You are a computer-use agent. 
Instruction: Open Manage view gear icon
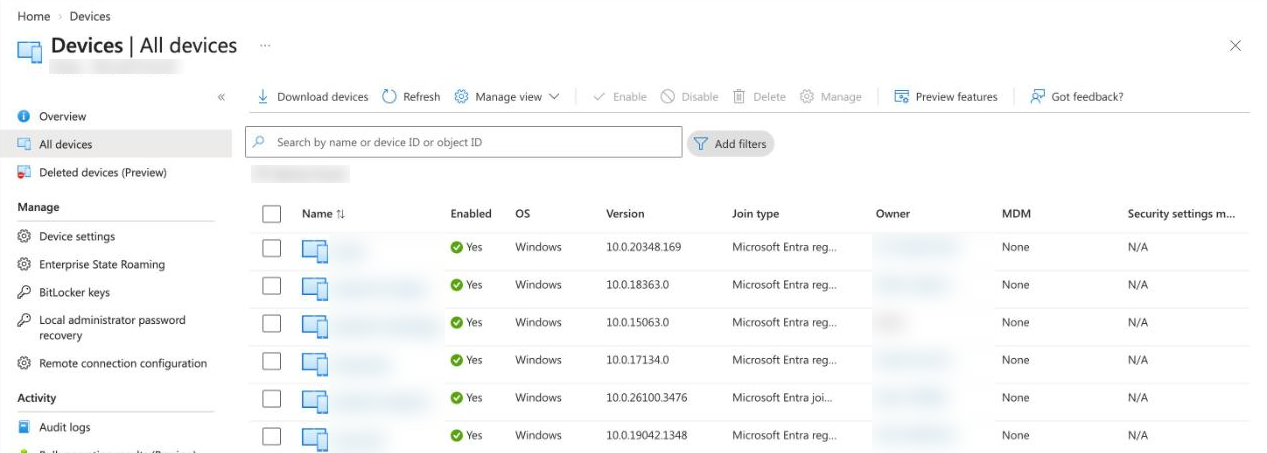pyautogui.click(x=461, y=97)
